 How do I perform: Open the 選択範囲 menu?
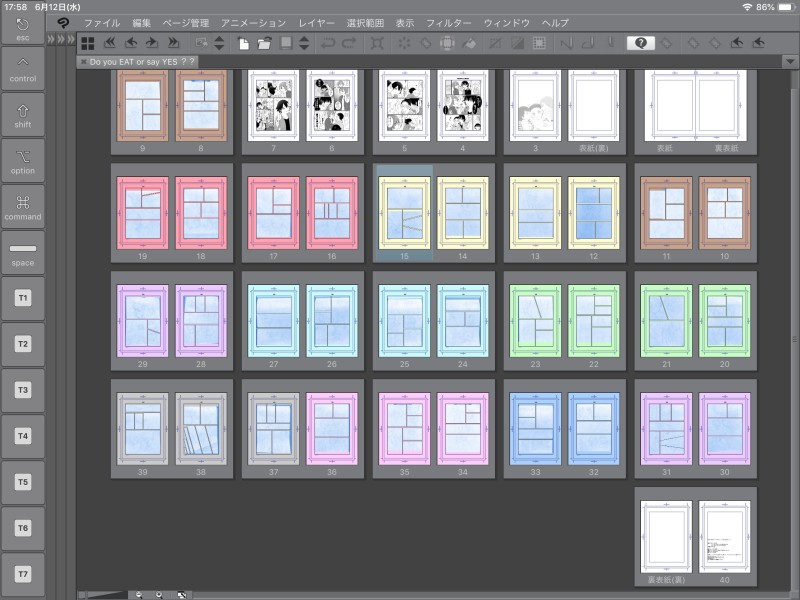point(365,23)
